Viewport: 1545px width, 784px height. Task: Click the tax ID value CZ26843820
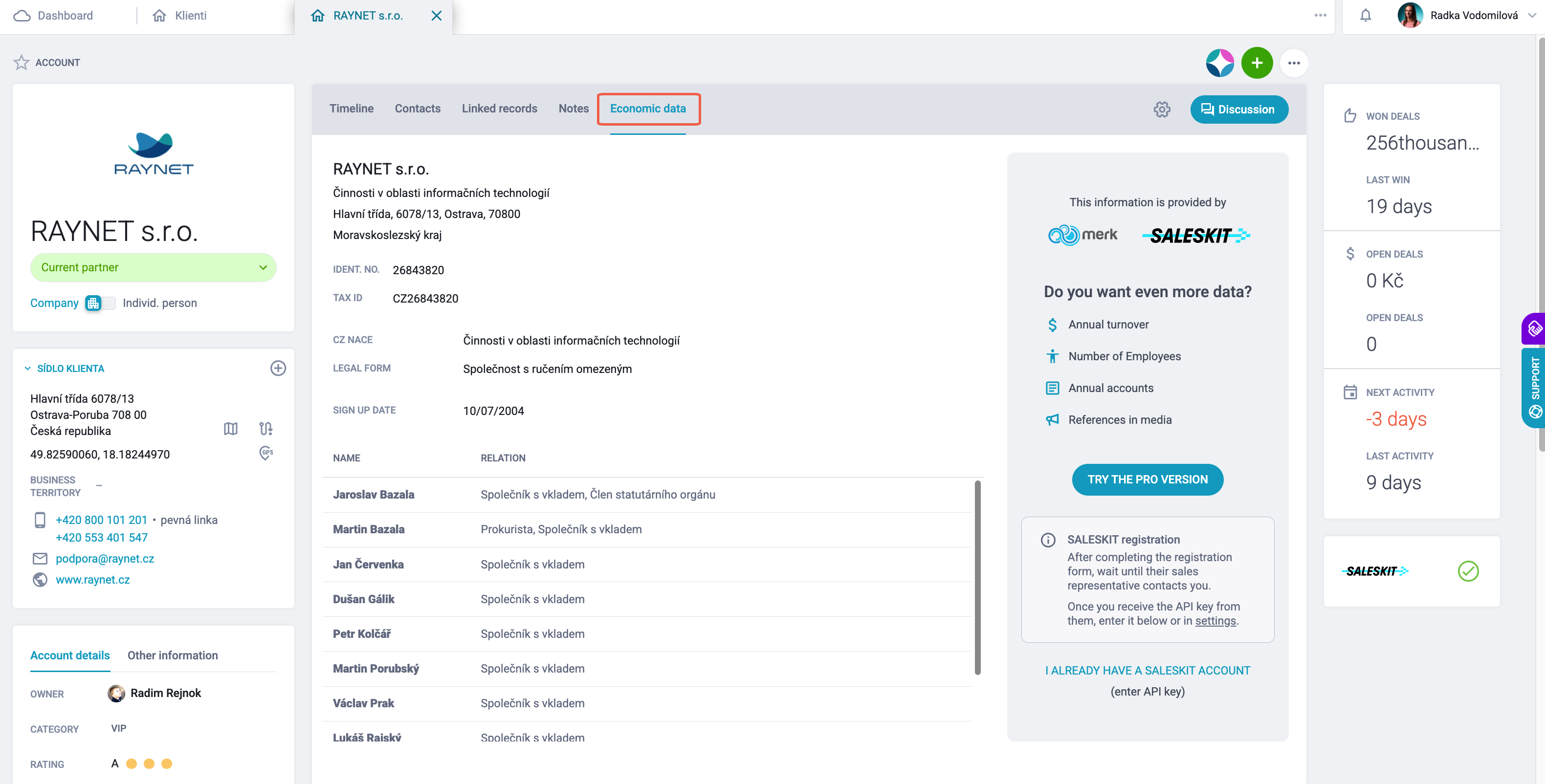425,299
